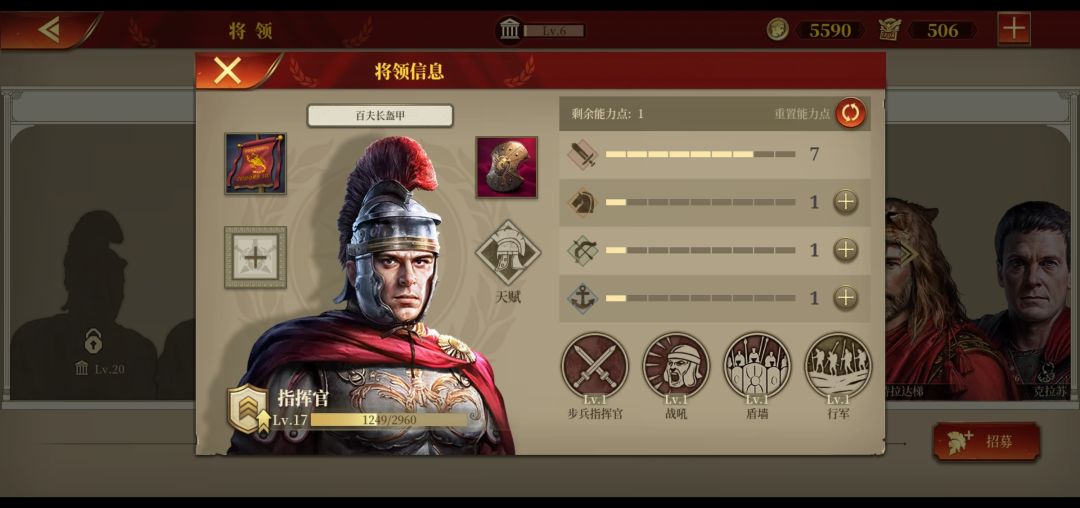
Task: Click plus button next to 506 medals
Action: click(1014, 30)
